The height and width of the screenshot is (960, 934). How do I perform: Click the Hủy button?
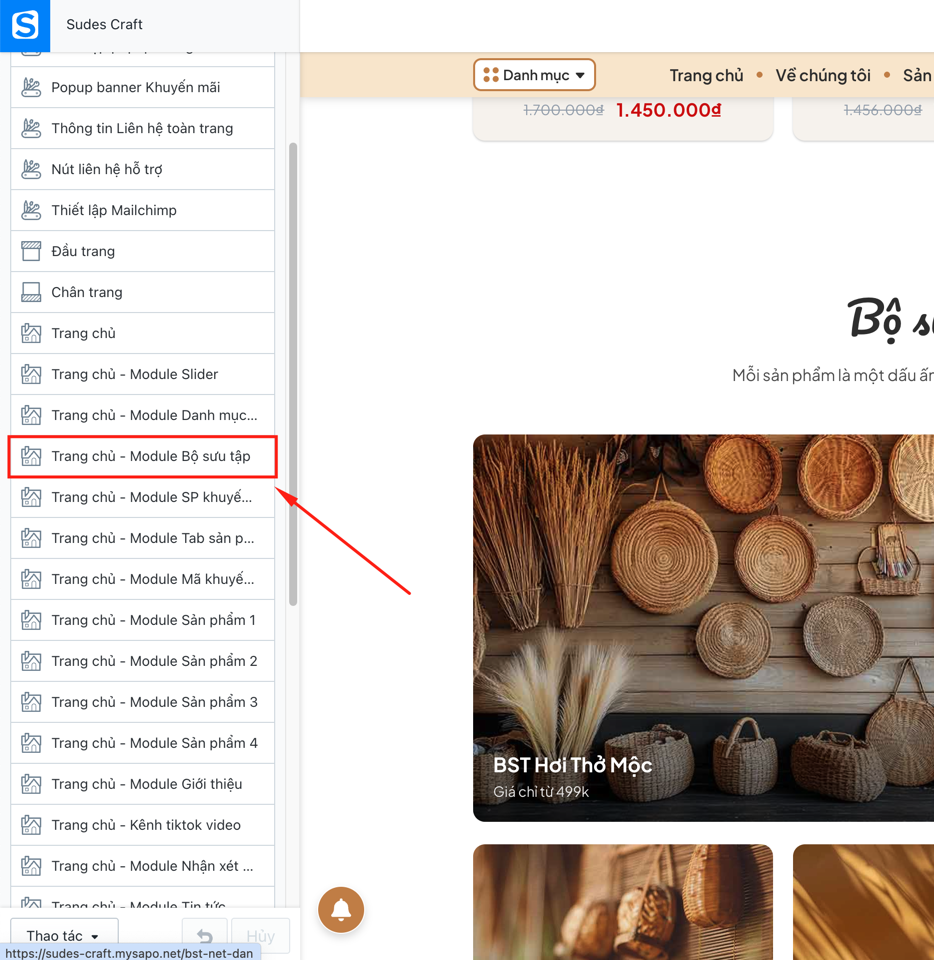(x=261, y=937)
